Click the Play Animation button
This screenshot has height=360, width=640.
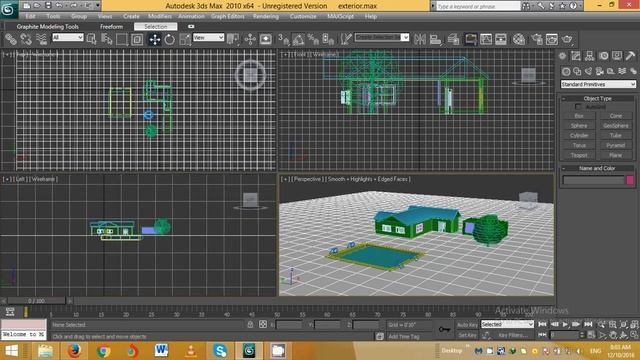(x=565, y=324)
